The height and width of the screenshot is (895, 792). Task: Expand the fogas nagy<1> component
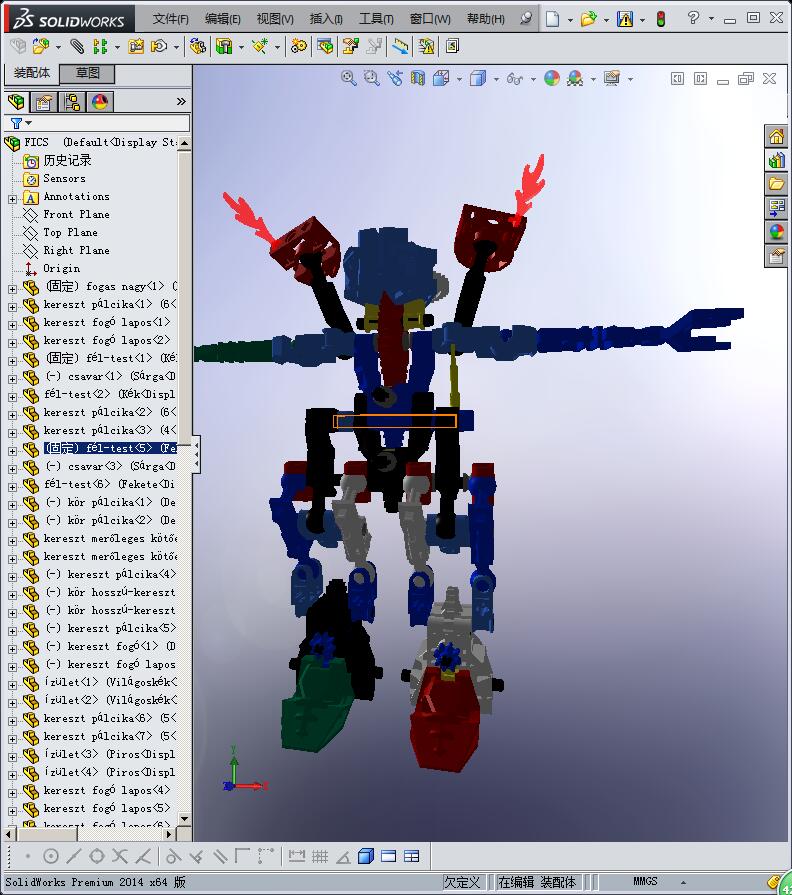pyautogui.click(x=13, y=289)
